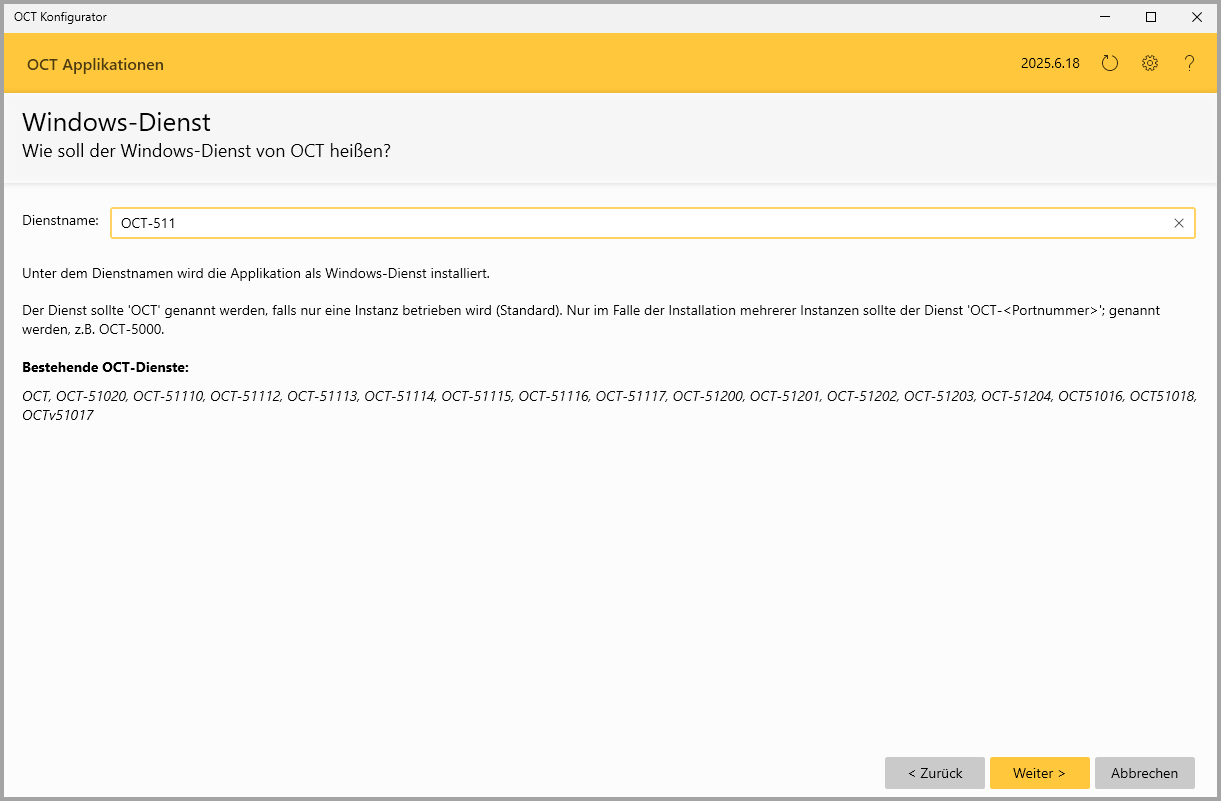Click the OCT Applikationen header title
The image size is (1221, 801).
[x=95, y=65]
